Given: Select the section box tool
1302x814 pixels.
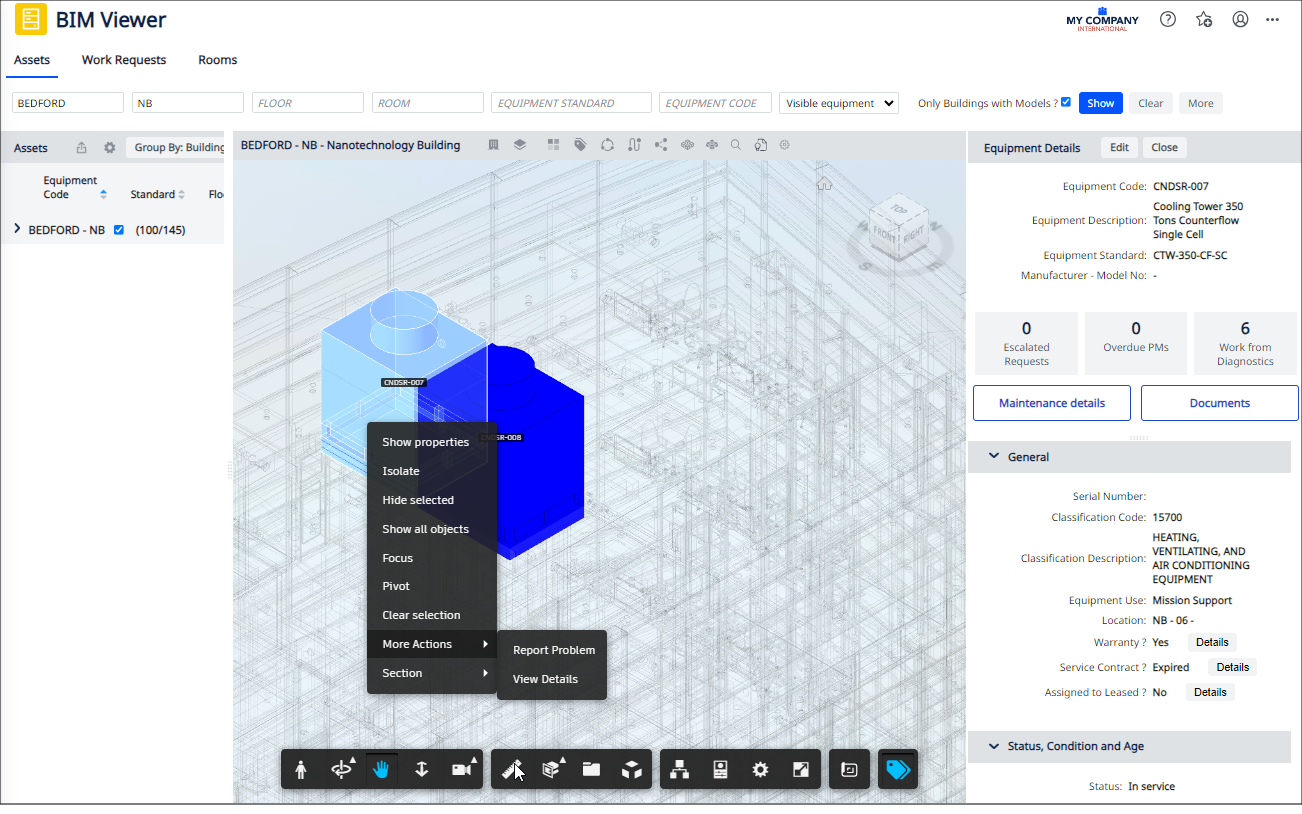Looking at the screenshot, I should tap(553, 769).
